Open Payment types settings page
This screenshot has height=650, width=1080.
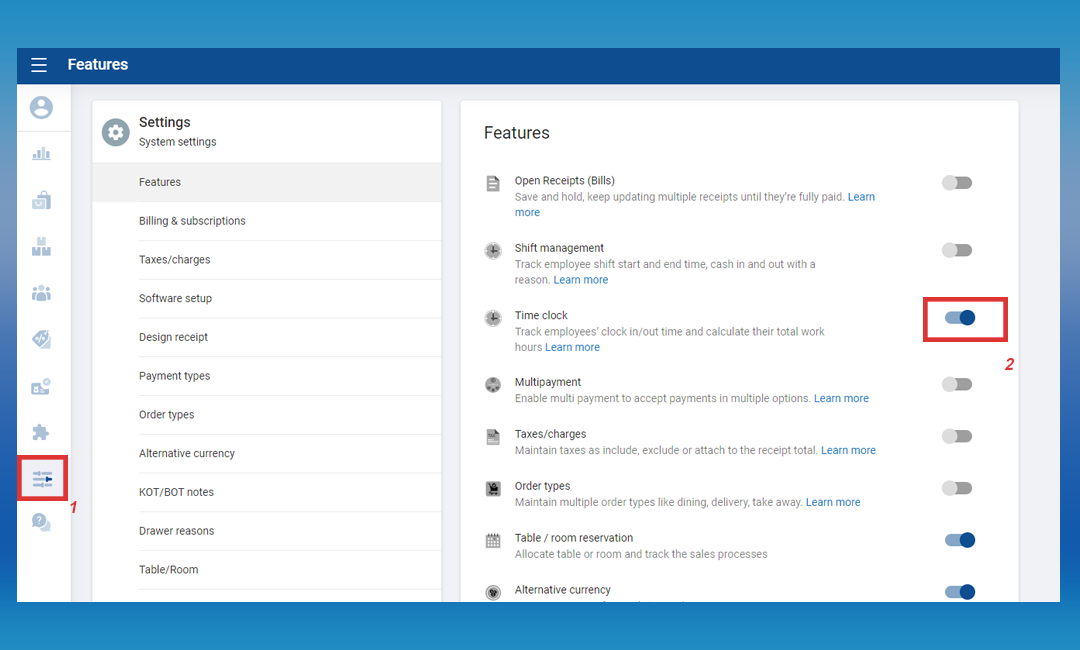tap(175, 376)
